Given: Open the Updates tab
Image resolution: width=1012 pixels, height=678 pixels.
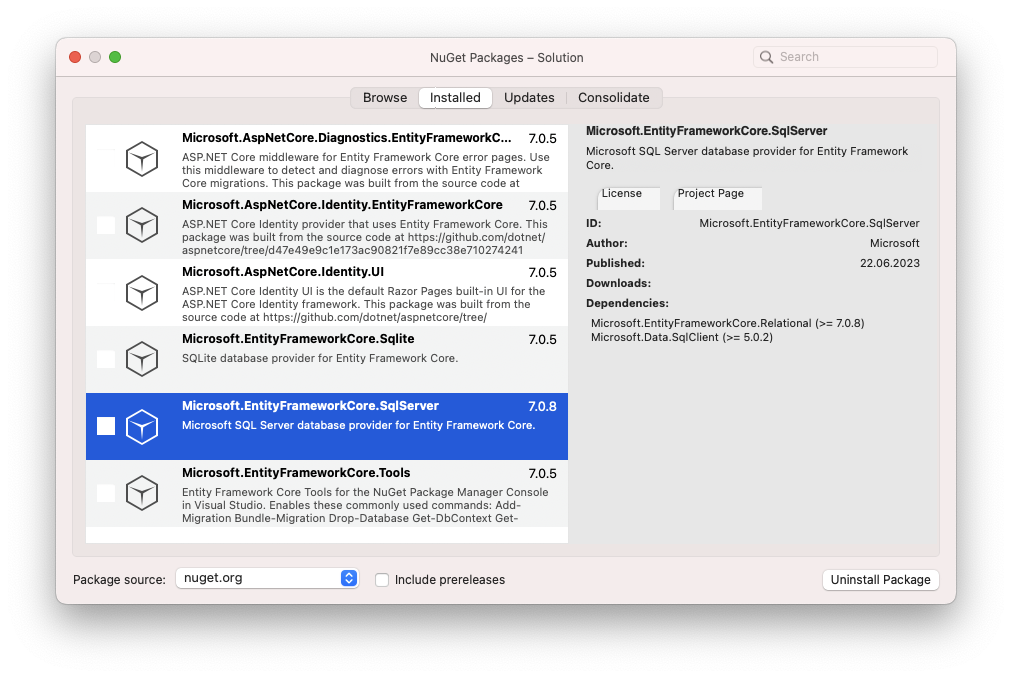Looking at the screenshot, I should [529, 98].
